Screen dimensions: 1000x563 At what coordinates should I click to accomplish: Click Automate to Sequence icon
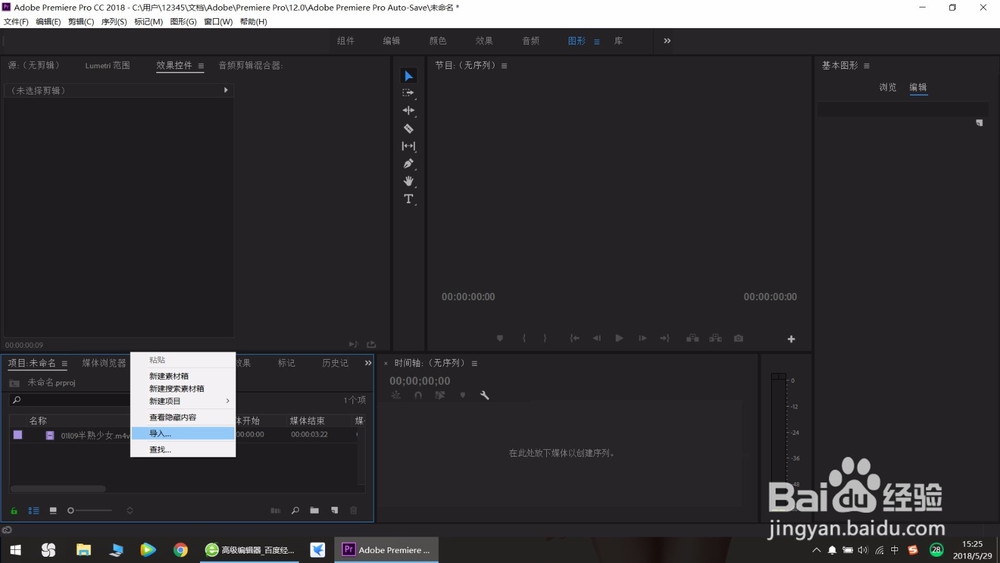tap(276, 511)
